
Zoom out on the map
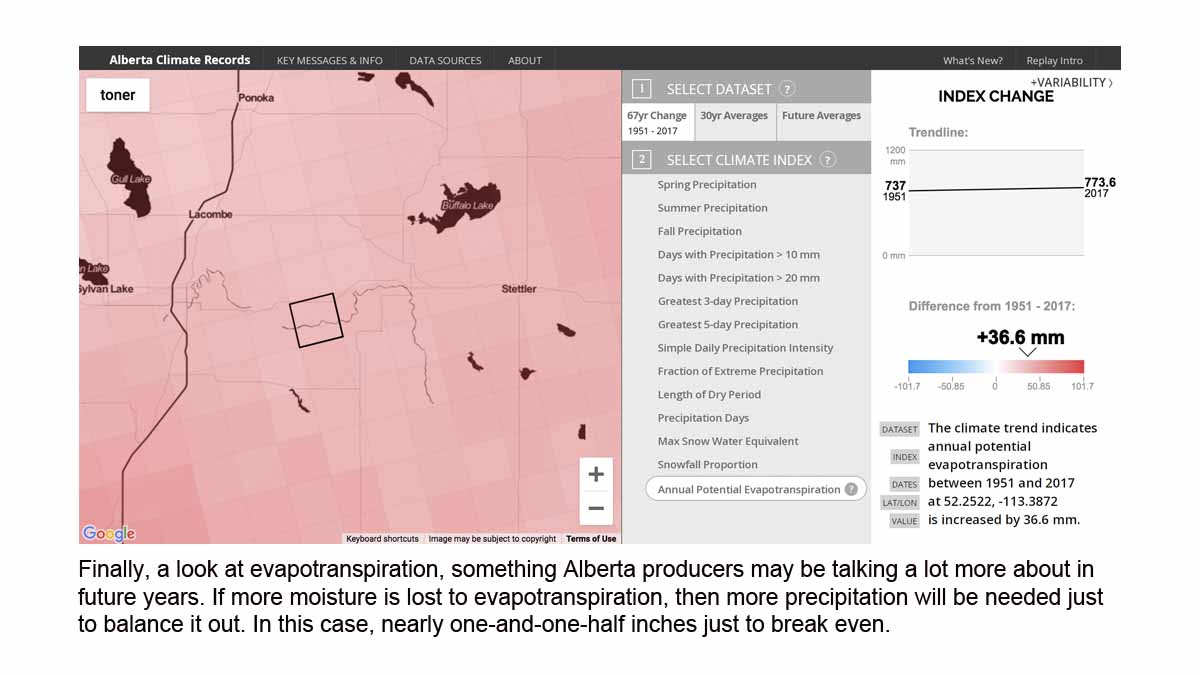tap(595, 508)
